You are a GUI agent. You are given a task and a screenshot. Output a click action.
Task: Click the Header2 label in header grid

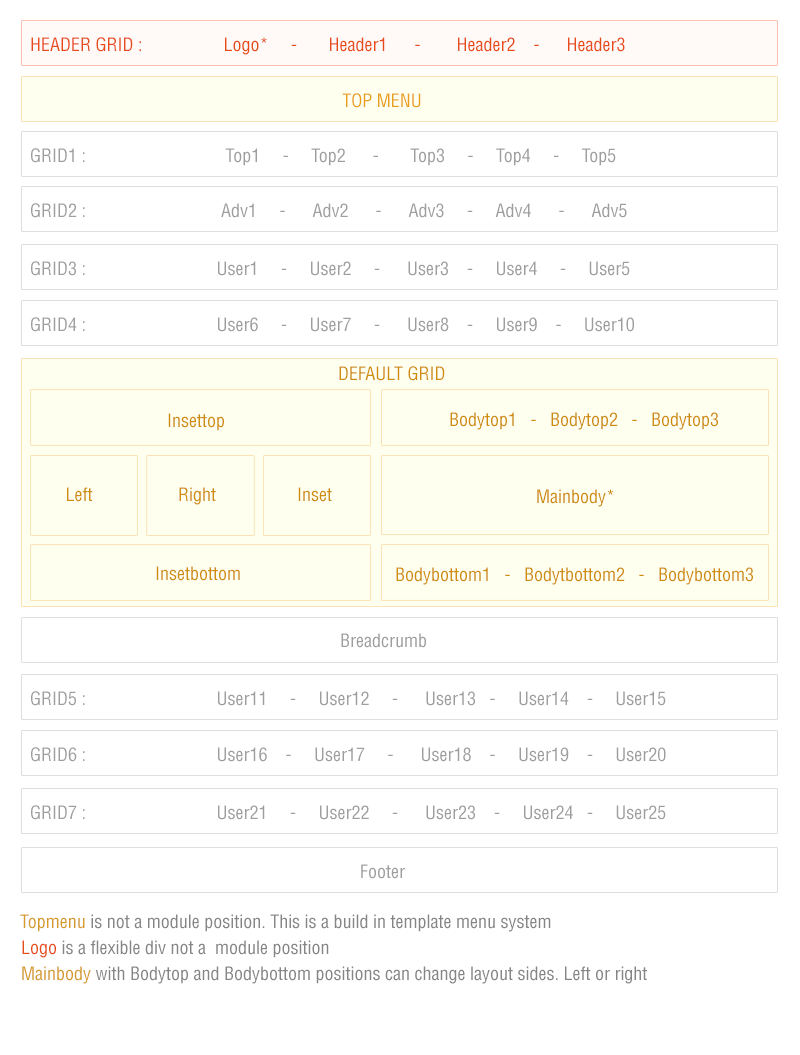[486, 45]
